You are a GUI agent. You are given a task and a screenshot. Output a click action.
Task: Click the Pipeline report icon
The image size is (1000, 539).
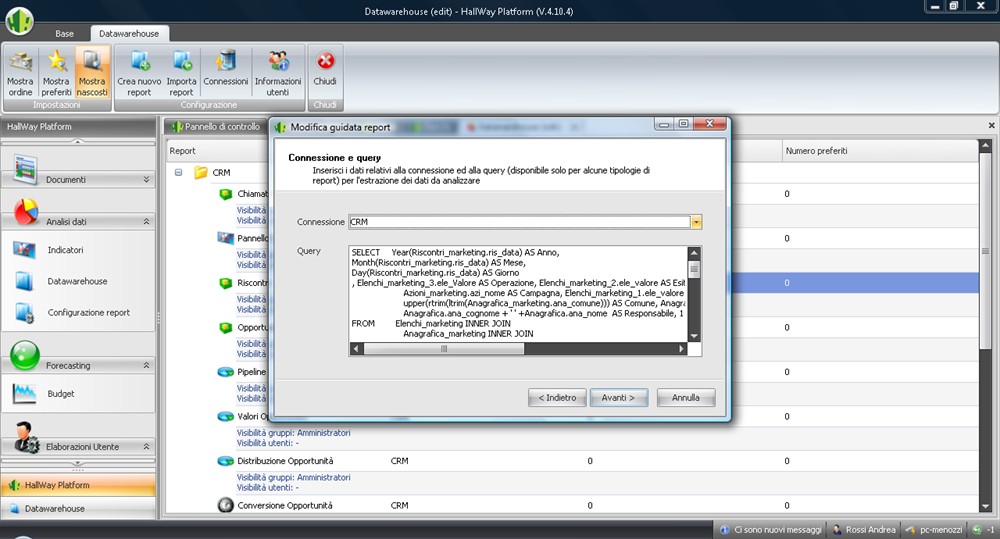[x=226, y=372]
